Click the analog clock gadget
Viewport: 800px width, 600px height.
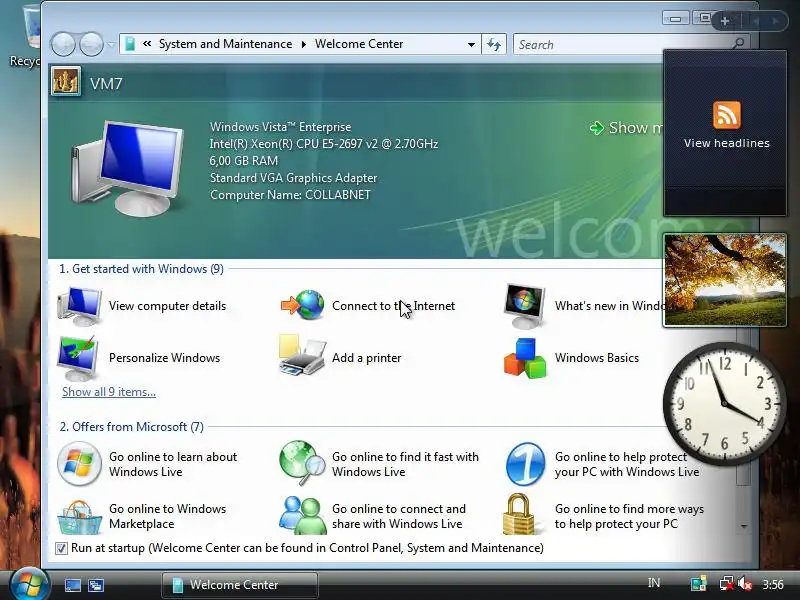[724, 403]
